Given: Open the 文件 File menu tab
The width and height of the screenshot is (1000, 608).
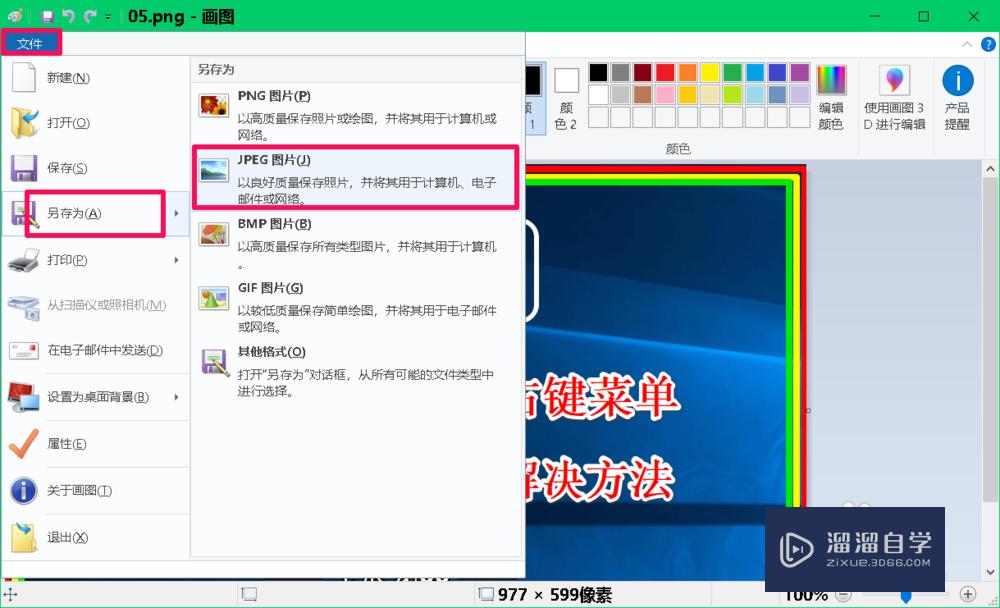Looking at the screenshot, I should tap(30, 44).
